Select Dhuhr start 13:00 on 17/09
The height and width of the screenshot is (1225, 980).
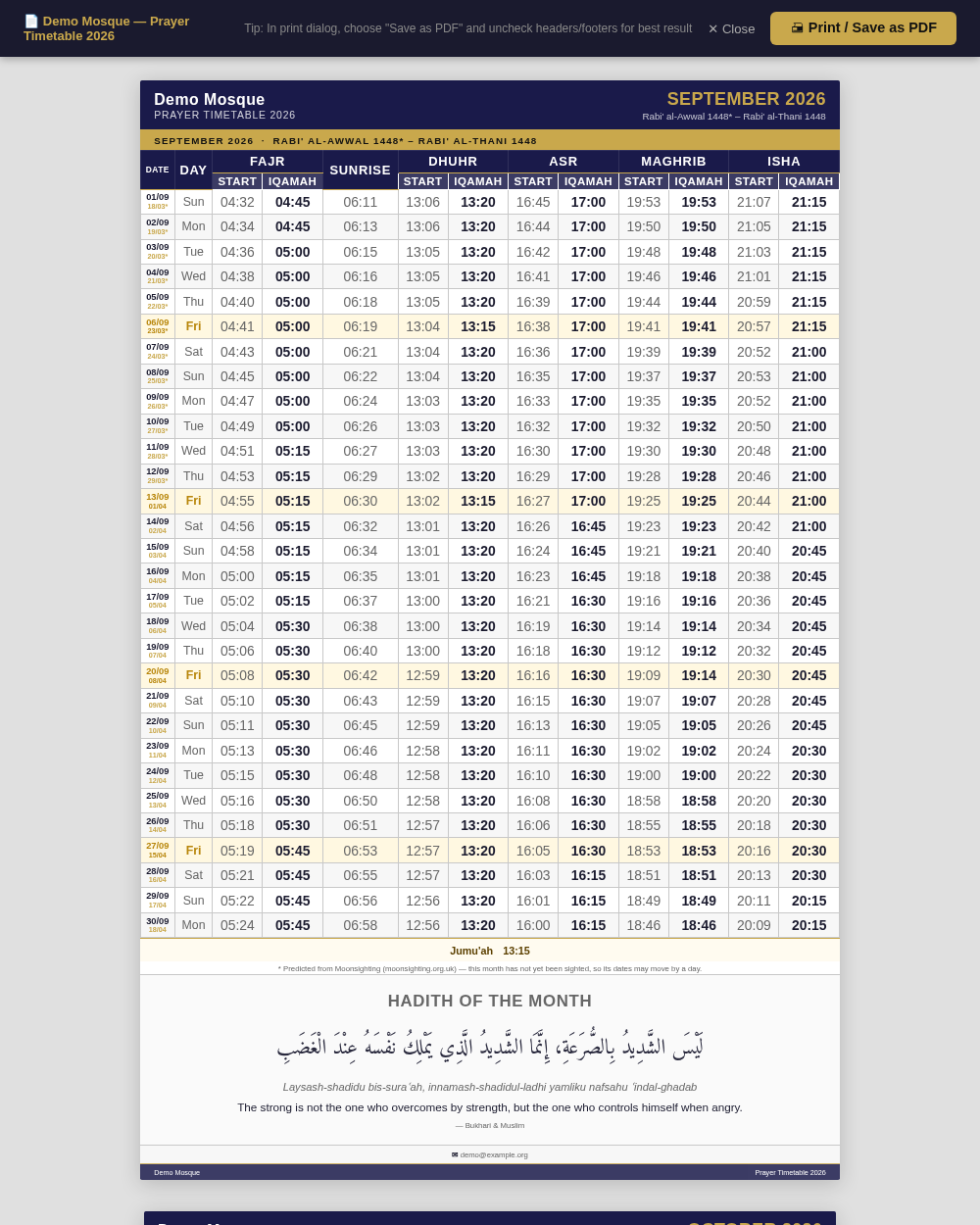pyautogui.click(x=423, y=601)
